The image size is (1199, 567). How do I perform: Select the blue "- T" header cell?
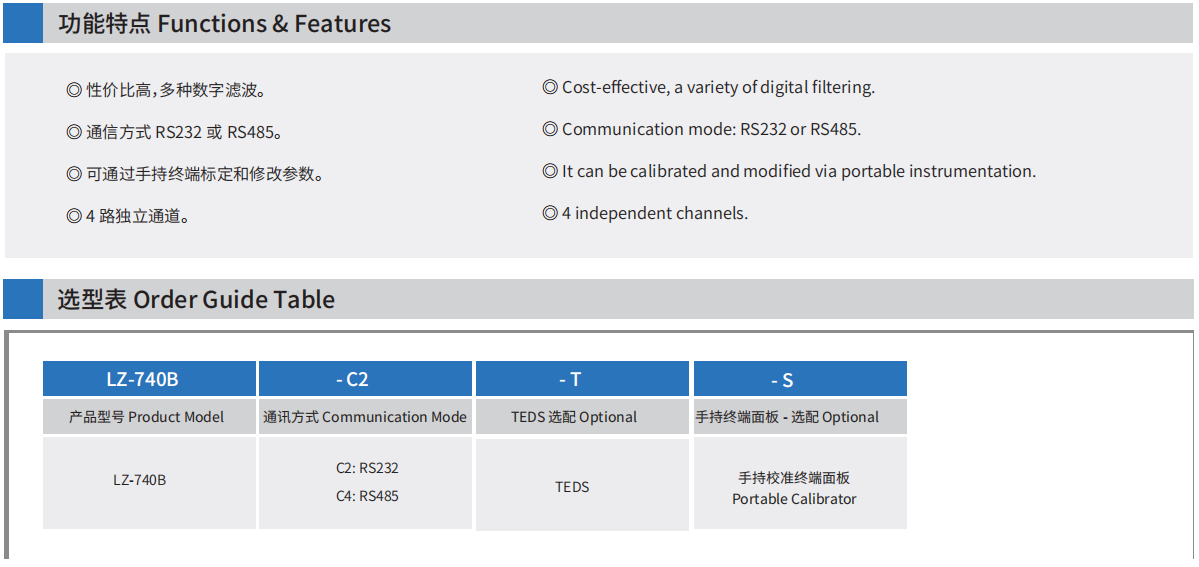coord(582,379)
